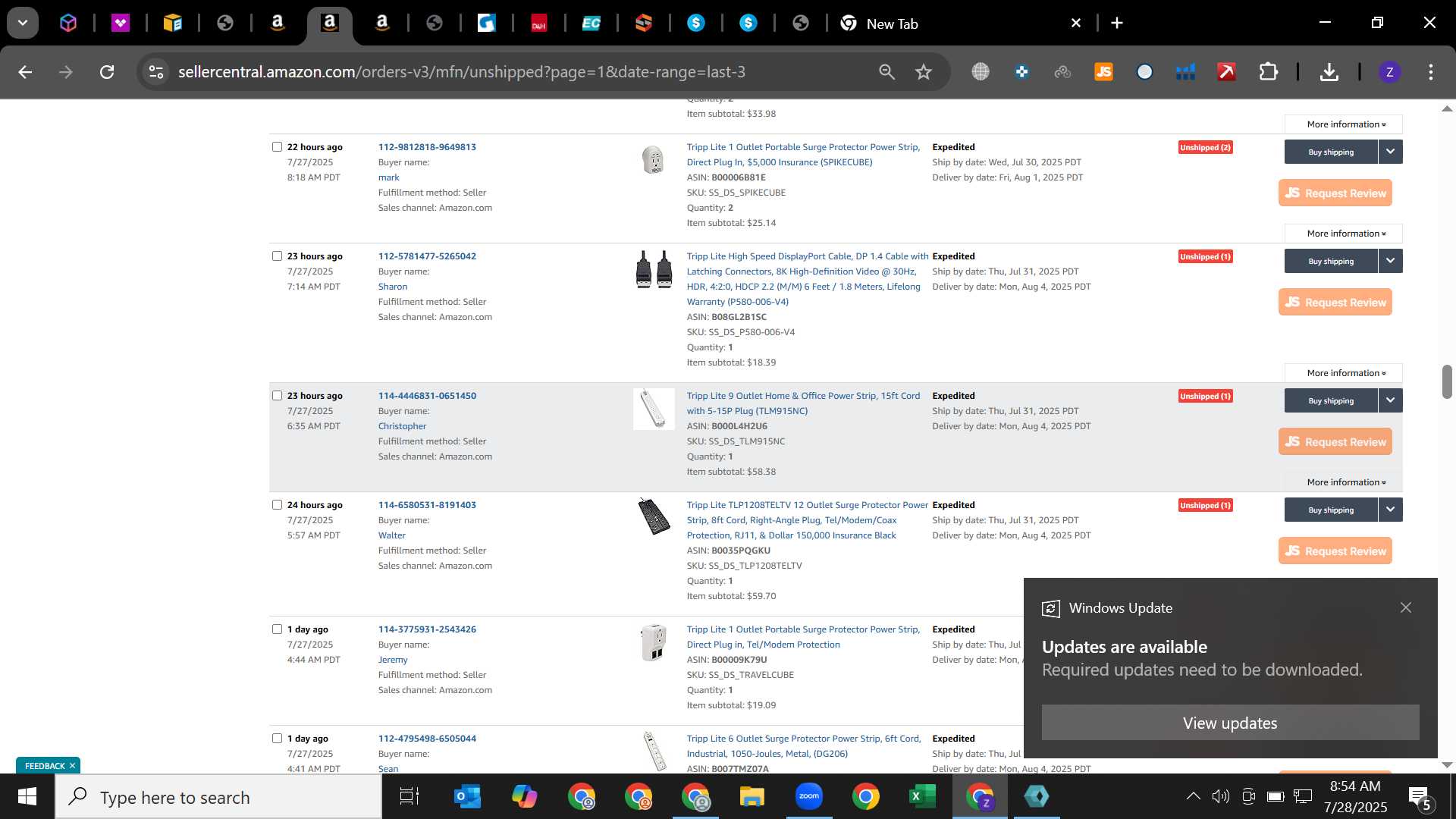1456x819 pixels.
Task: Switch to the D&H tab
Action: coord(539,23)
